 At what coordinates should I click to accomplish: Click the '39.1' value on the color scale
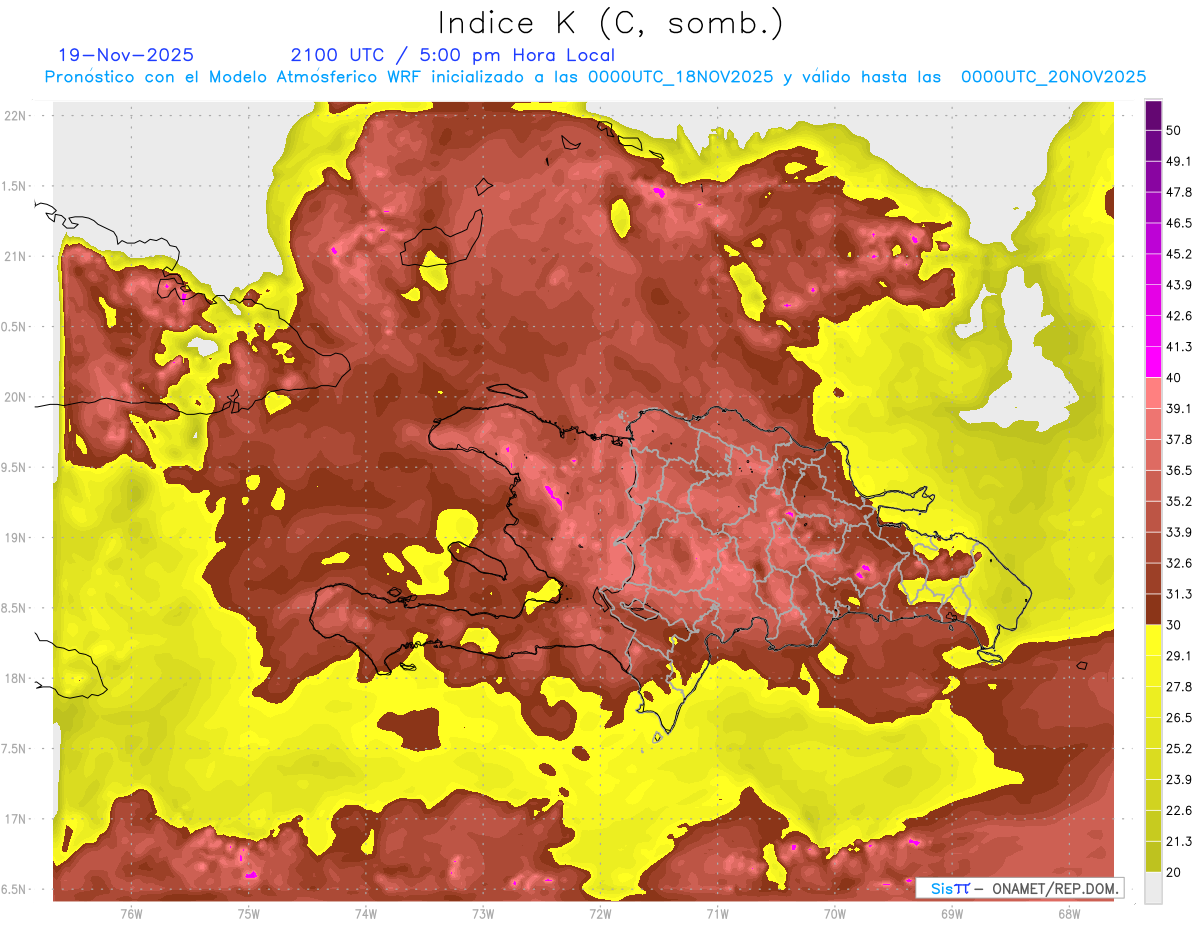point(1178,409)
